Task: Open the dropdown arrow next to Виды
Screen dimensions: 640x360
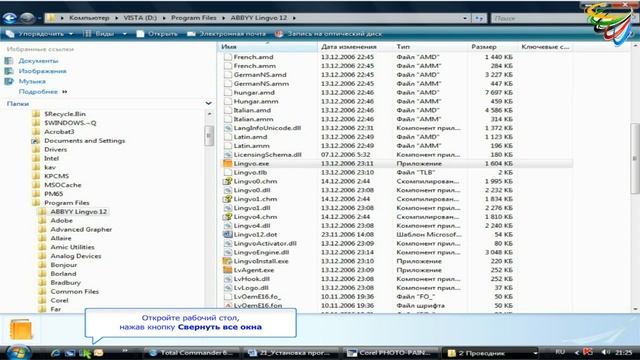Action: pos(124,34)
